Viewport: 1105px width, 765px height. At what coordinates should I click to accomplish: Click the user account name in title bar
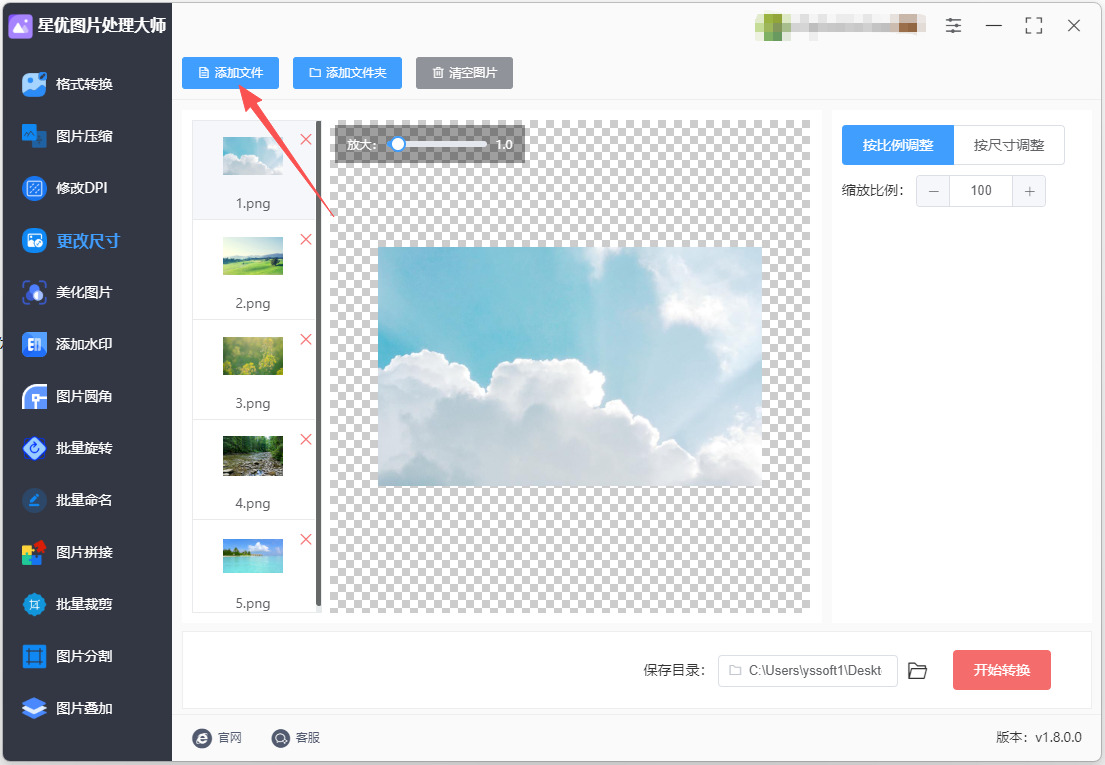[x=840, y=26]
